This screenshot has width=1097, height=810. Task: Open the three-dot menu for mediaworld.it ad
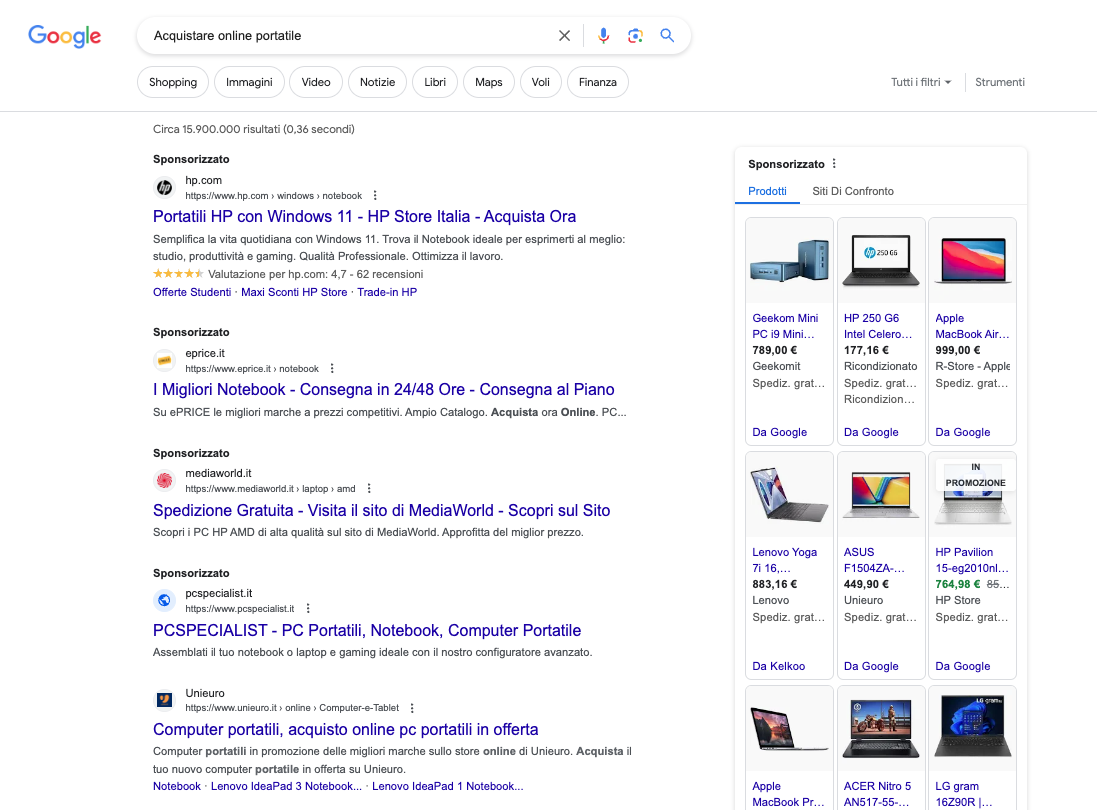[369, 489]
